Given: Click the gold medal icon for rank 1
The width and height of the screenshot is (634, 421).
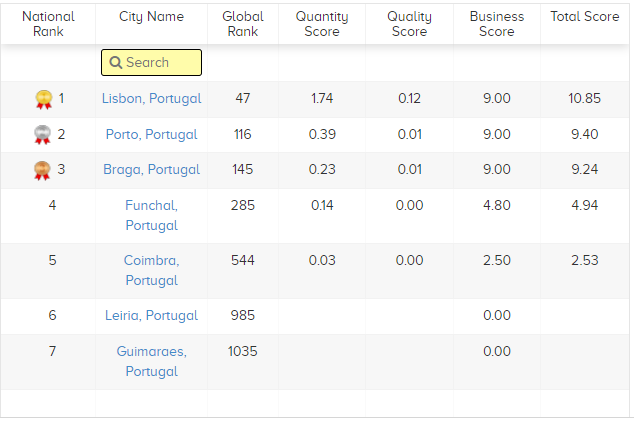Looking at the screenshot, I should tap(44, 99).
